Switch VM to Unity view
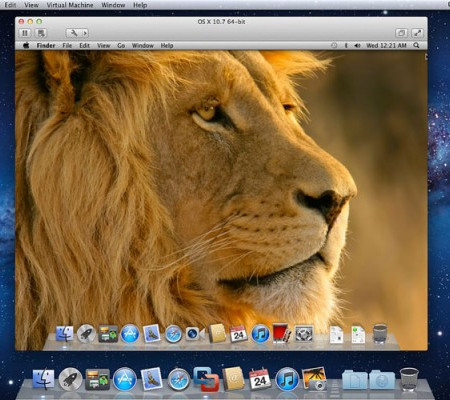The height and width of the screenshot is (400, 450). coord(401,33)
